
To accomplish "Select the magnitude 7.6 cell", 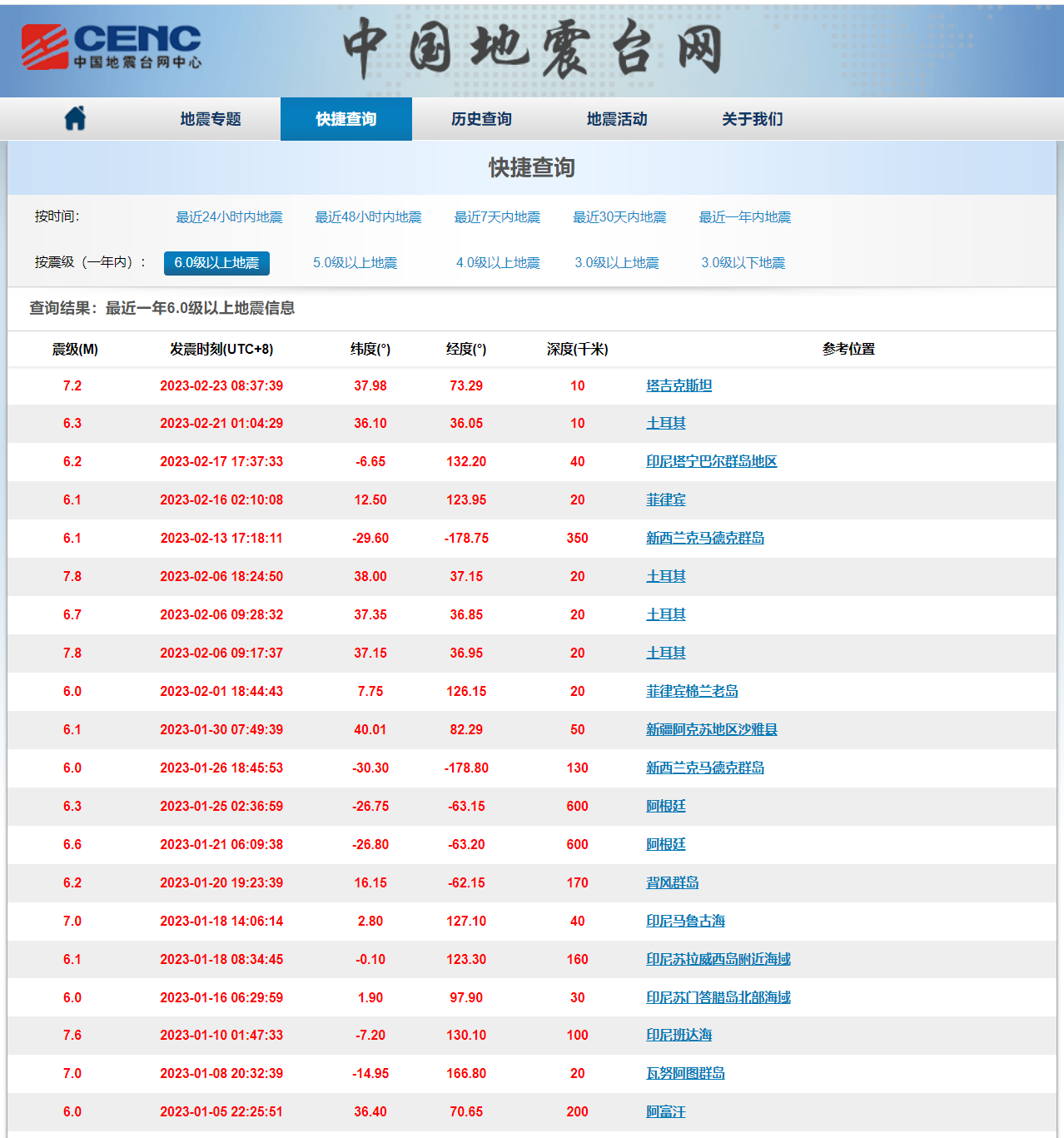I will click(x=72, y=1035).
